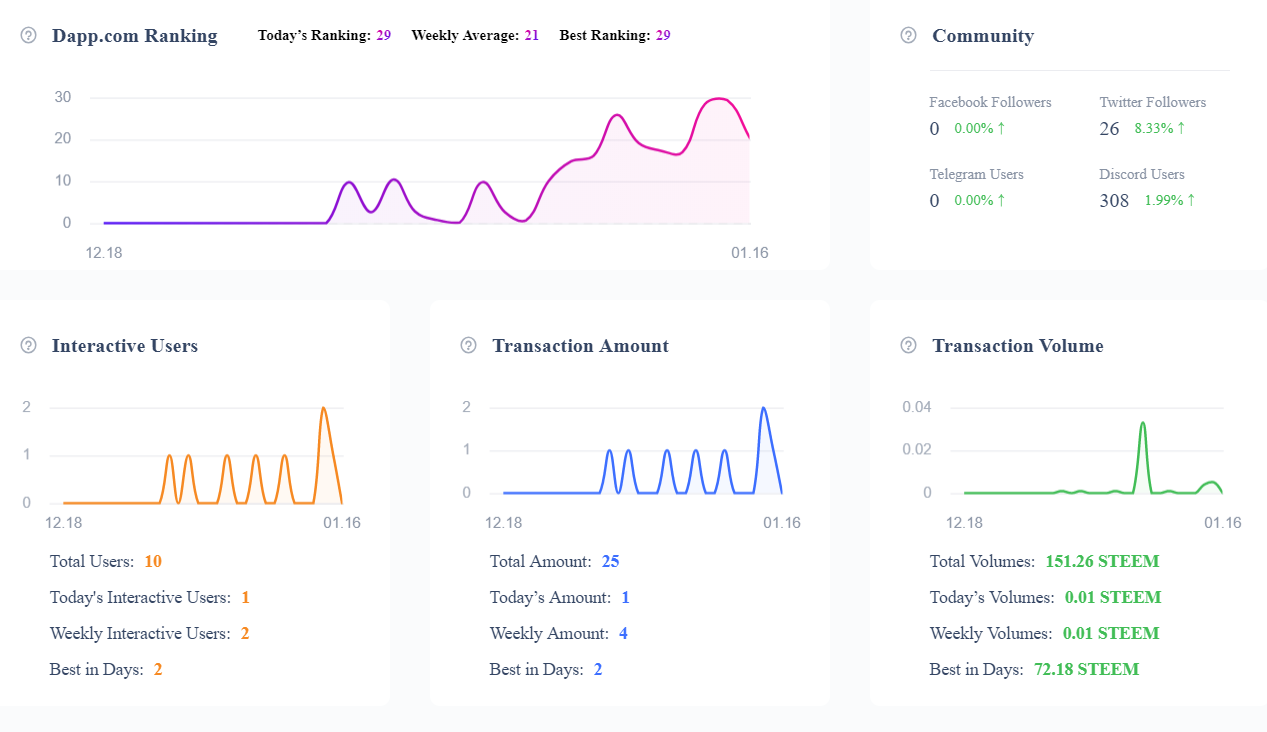Viewport: 1267px width, 732px height.
Task: Click the Best in Days 72.18 STEEM value
Action: click(x=1085, y=669)
